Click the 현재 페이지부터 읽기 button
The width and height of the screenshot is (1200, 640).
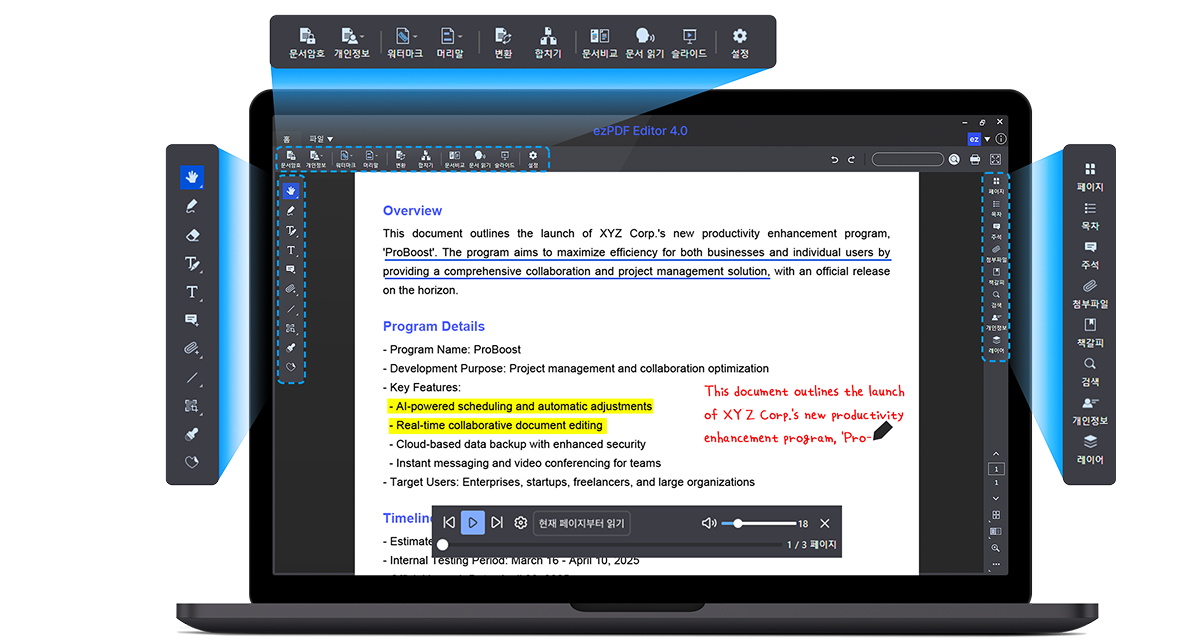pyautogui.click(x=582, y=523)
